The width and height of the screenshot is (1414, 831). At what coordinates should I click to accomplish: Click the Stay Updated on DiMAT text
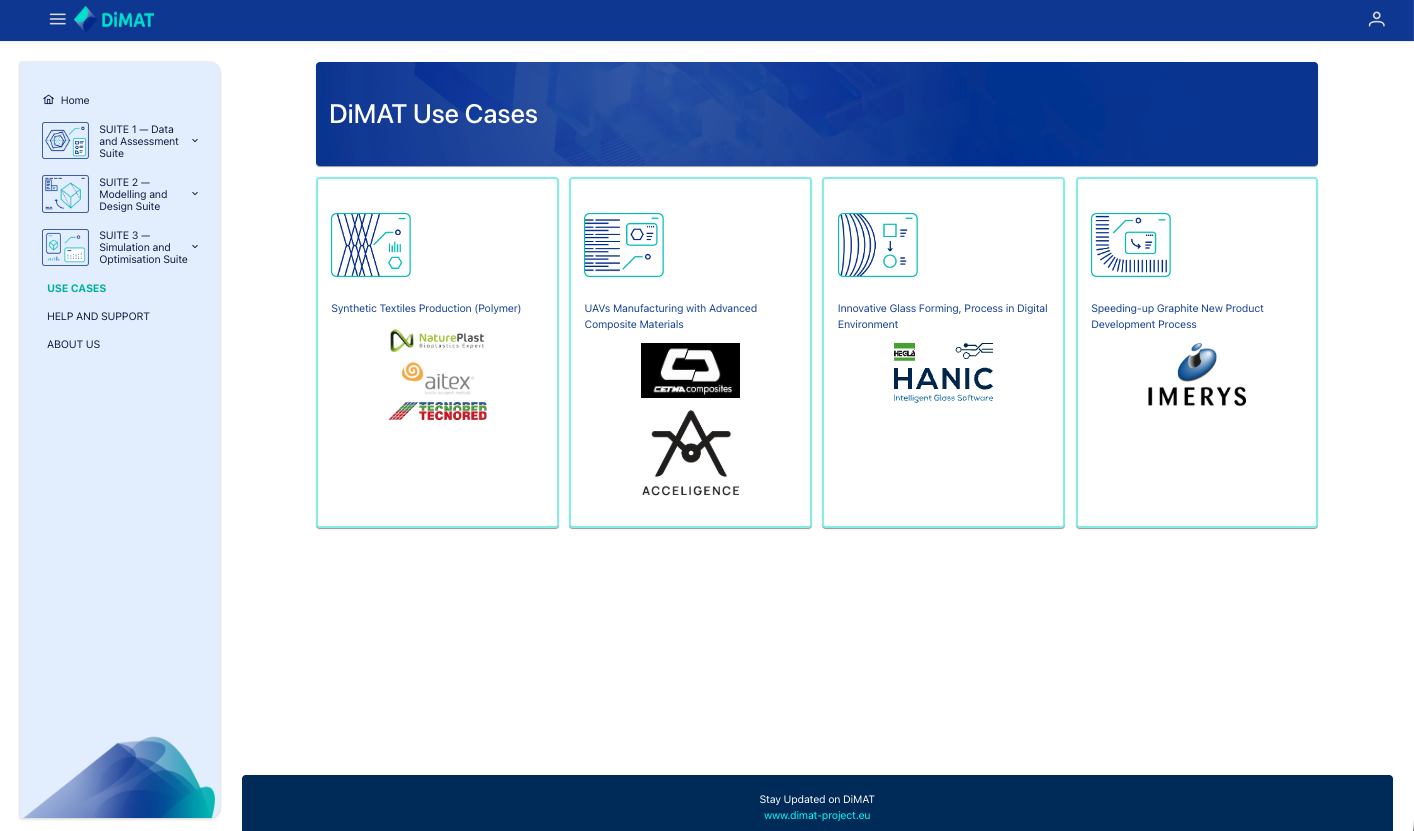tap(817, 799)
